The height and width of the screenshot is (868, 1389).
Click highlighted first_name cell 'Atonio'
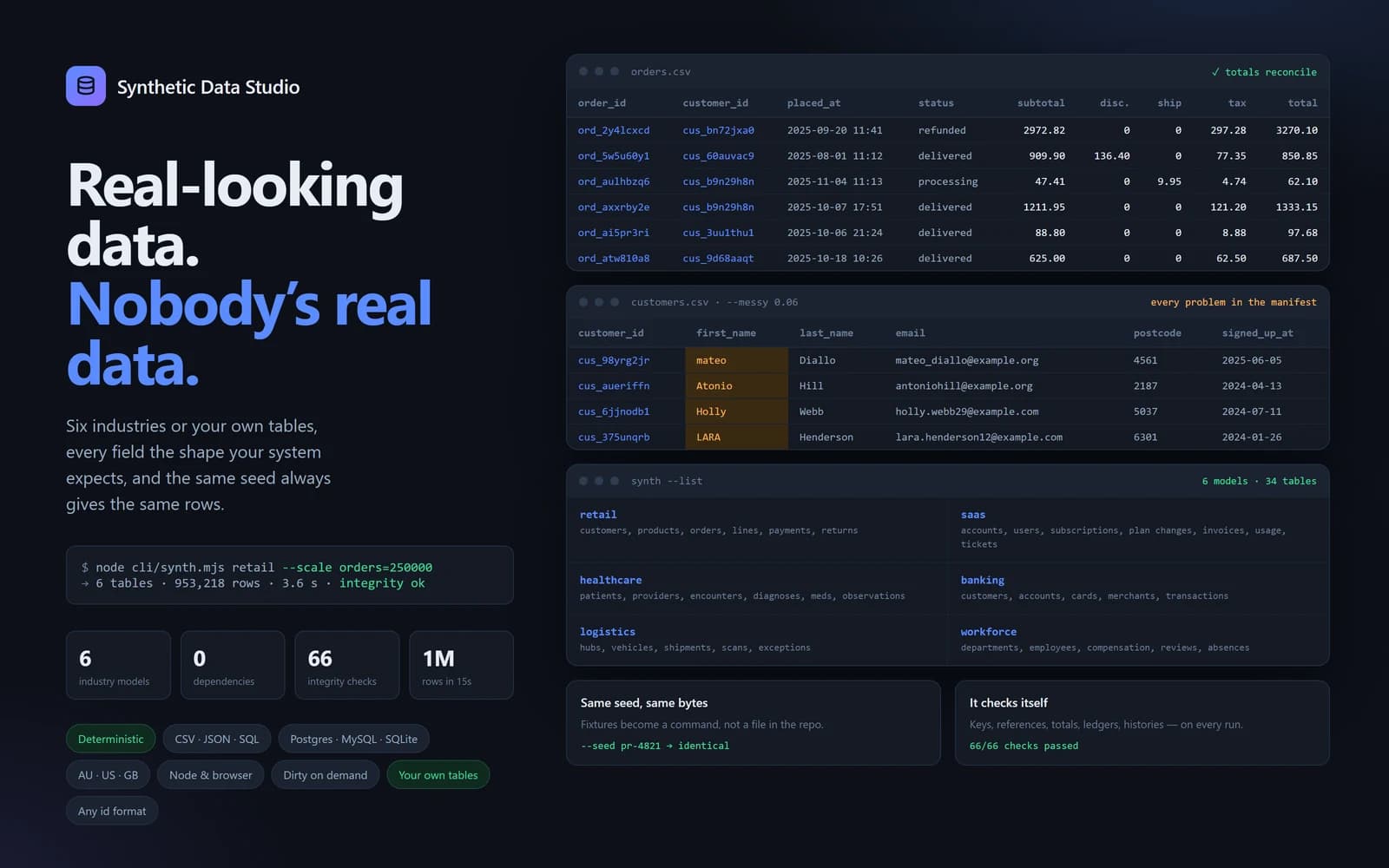(x=736, y=386)
